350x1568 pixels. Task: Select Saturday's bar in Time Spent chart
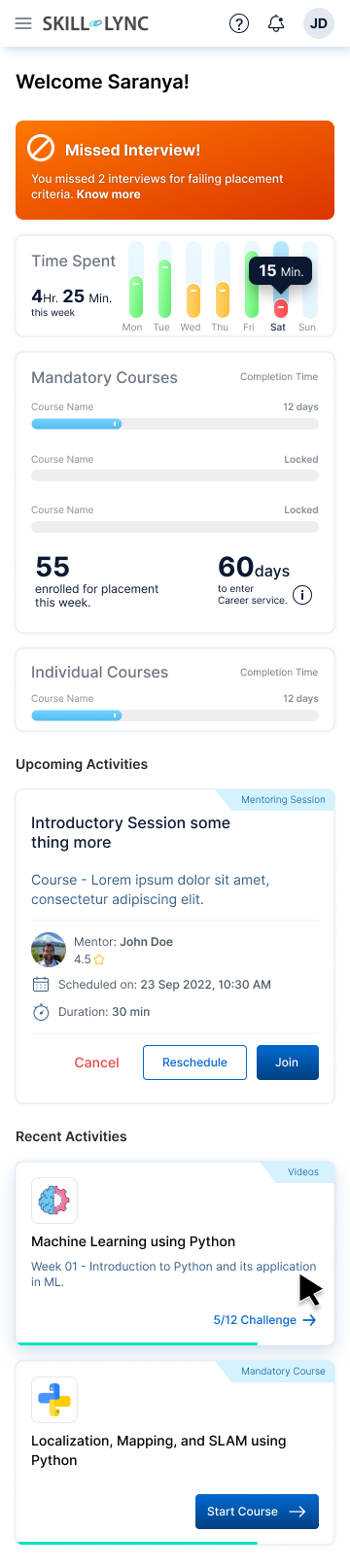click(280, 280)
